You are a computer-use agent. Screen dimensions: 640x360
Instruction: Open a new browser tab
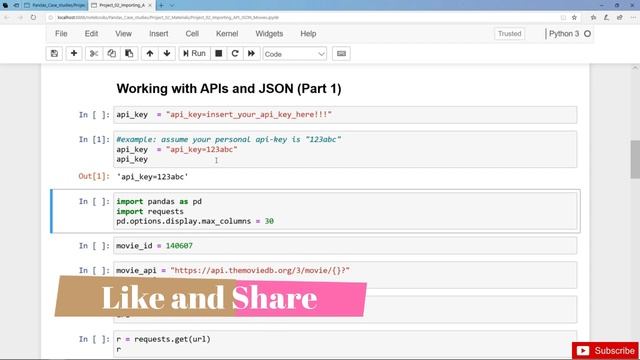161,5
